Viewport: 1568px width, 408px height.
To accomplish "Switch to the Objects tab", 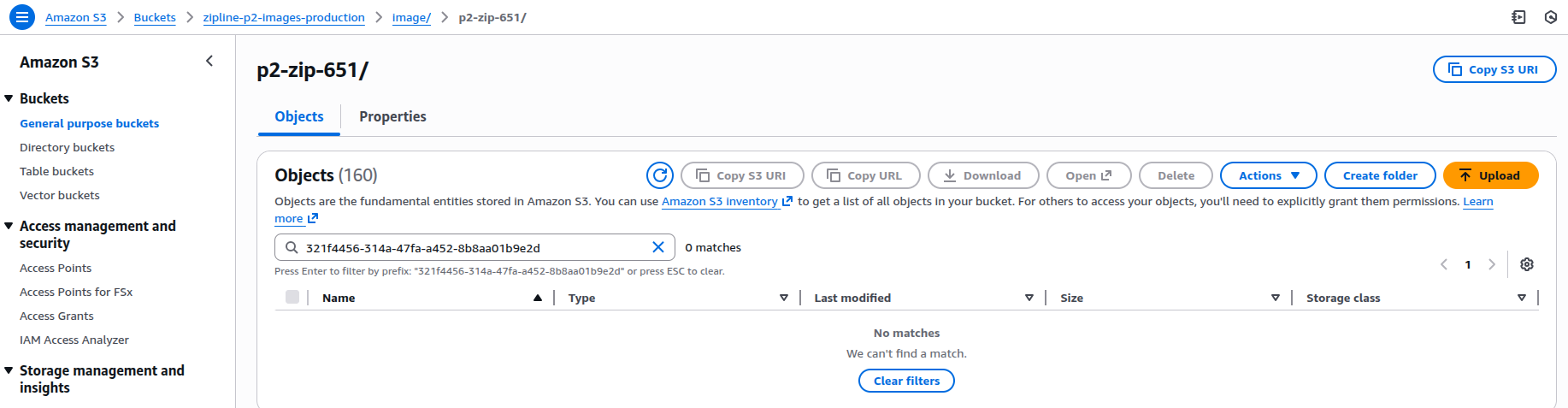I will 299,116.
